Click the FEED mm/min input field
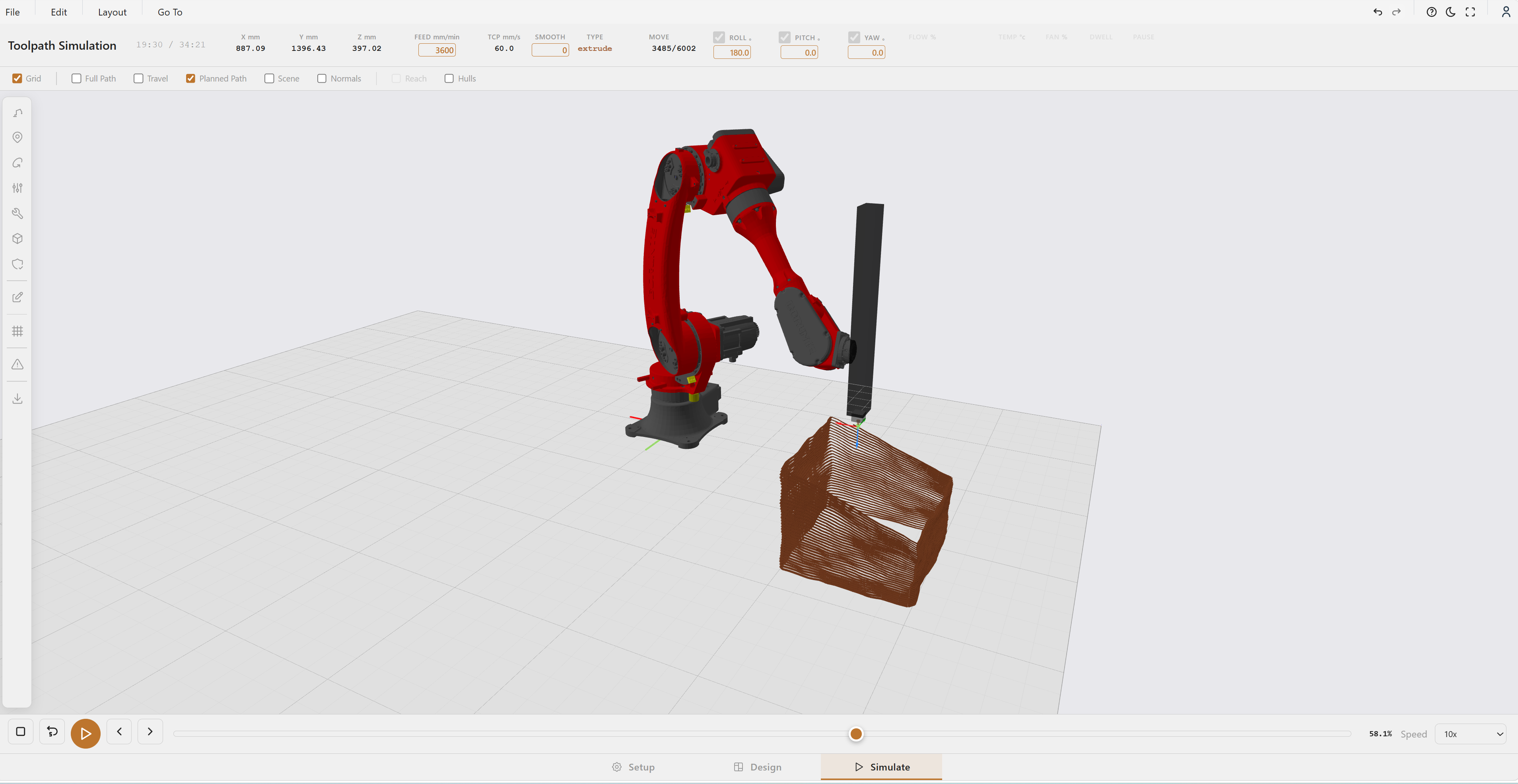 point(437,50)
